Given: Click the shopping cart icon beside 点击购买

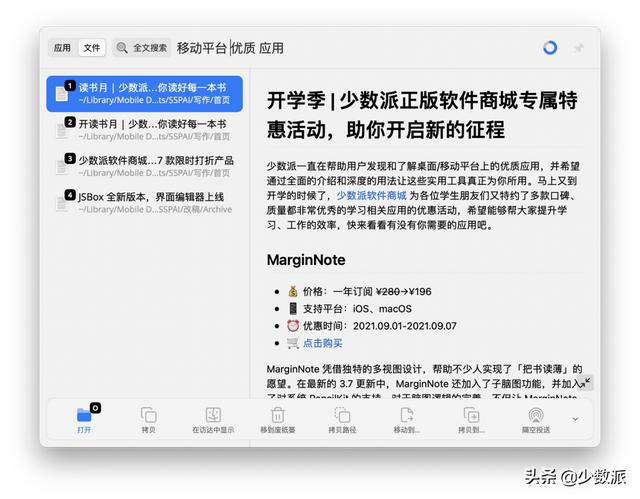Looking at the screenshot, I should (x=293, y=343).
